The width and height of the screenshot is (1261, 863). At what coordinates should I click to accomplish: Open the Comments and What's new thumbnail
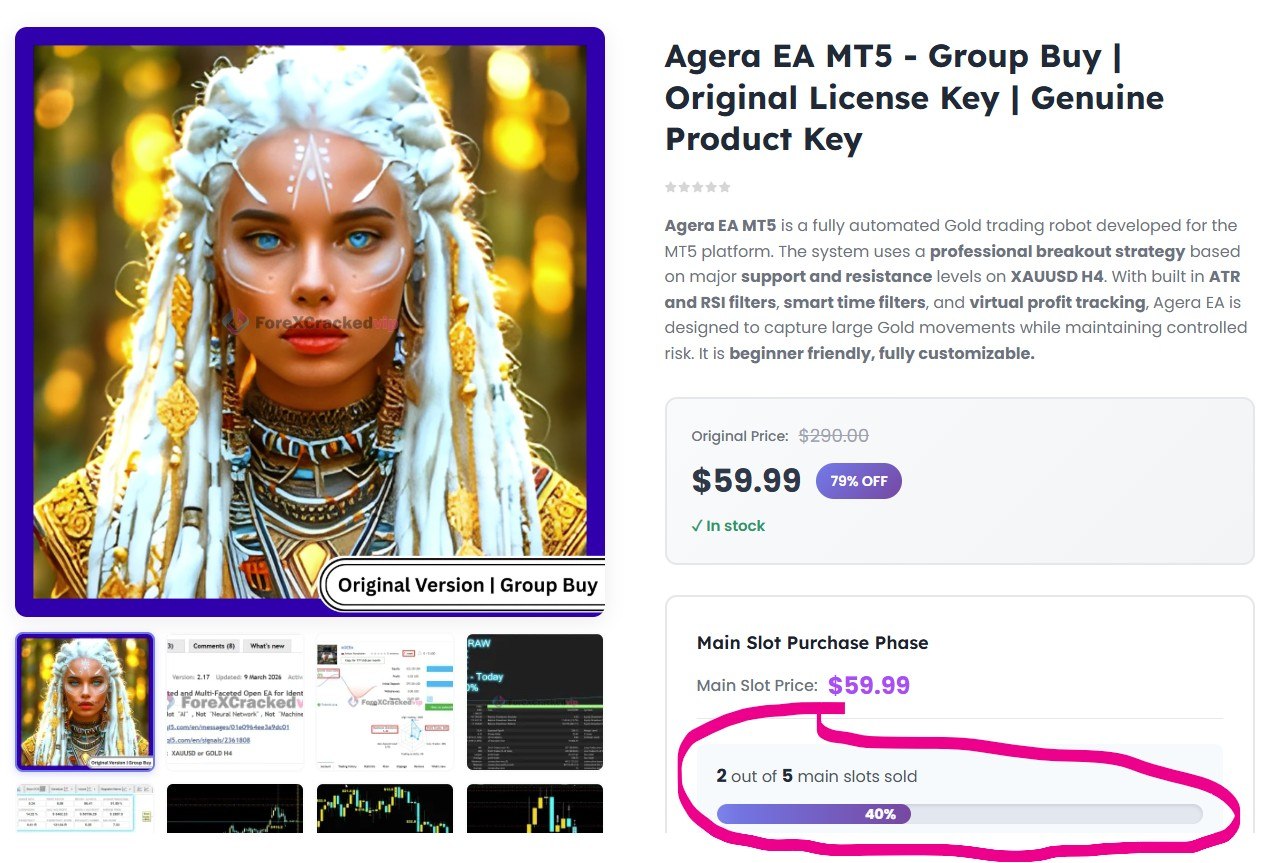[x=235, y=702]
